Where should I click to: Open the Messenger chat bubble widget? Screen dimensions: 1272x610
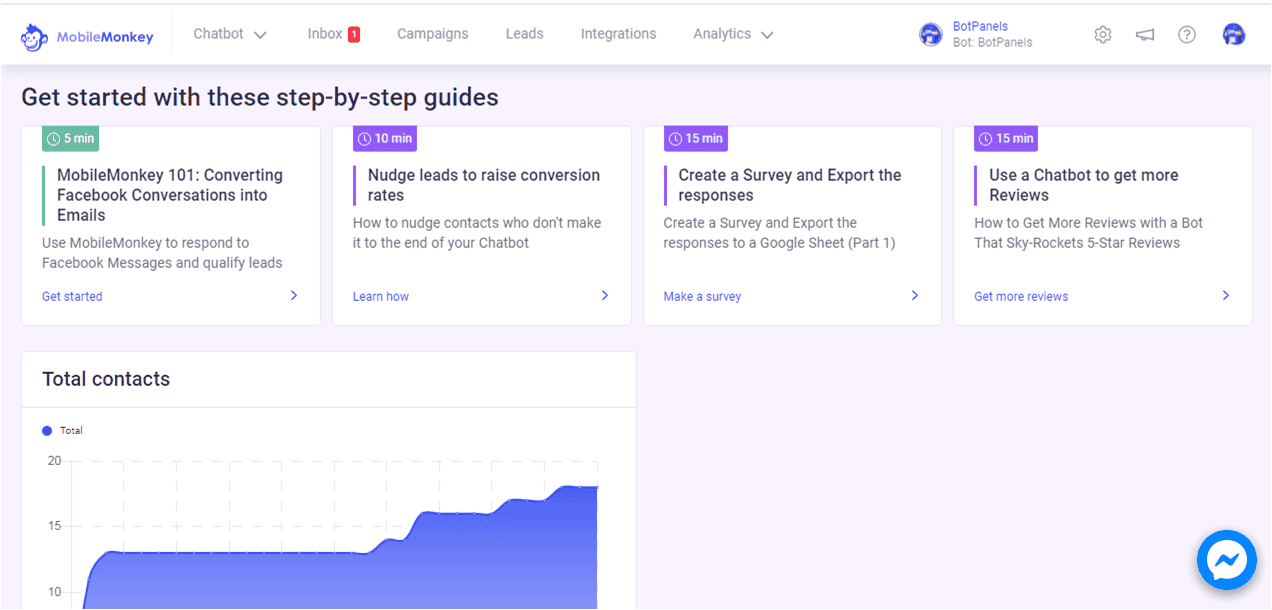[1227, 561]
